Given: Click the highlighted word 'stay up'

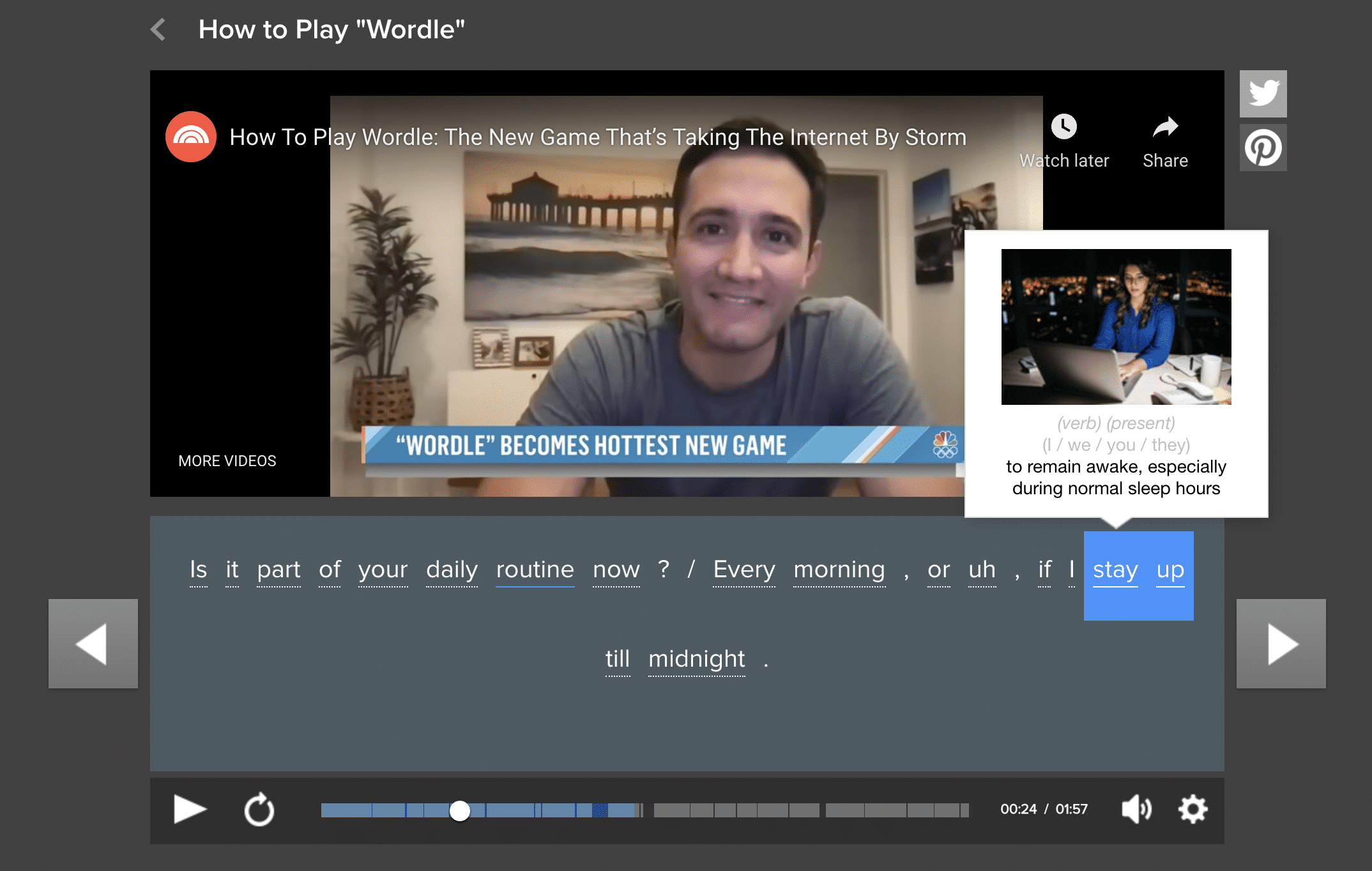Looking at the screenshot, I should tap(1139, 570).
